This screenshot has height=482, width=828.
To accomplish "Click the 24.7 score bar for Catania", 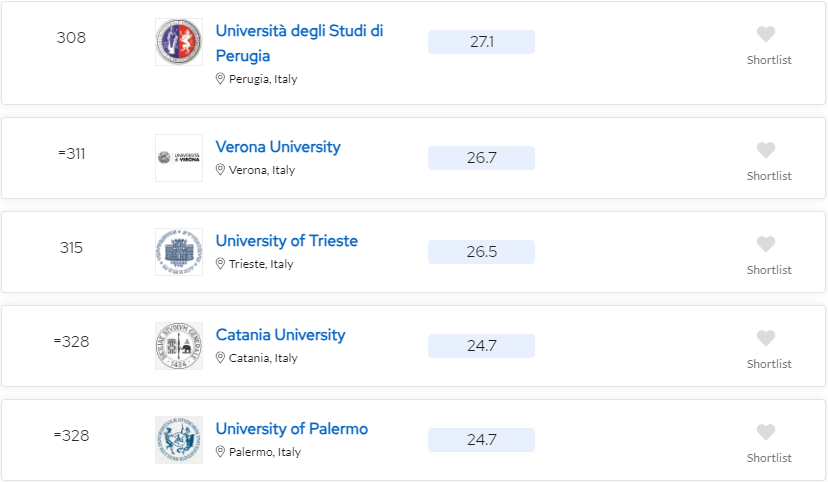I will coord(482,346).
